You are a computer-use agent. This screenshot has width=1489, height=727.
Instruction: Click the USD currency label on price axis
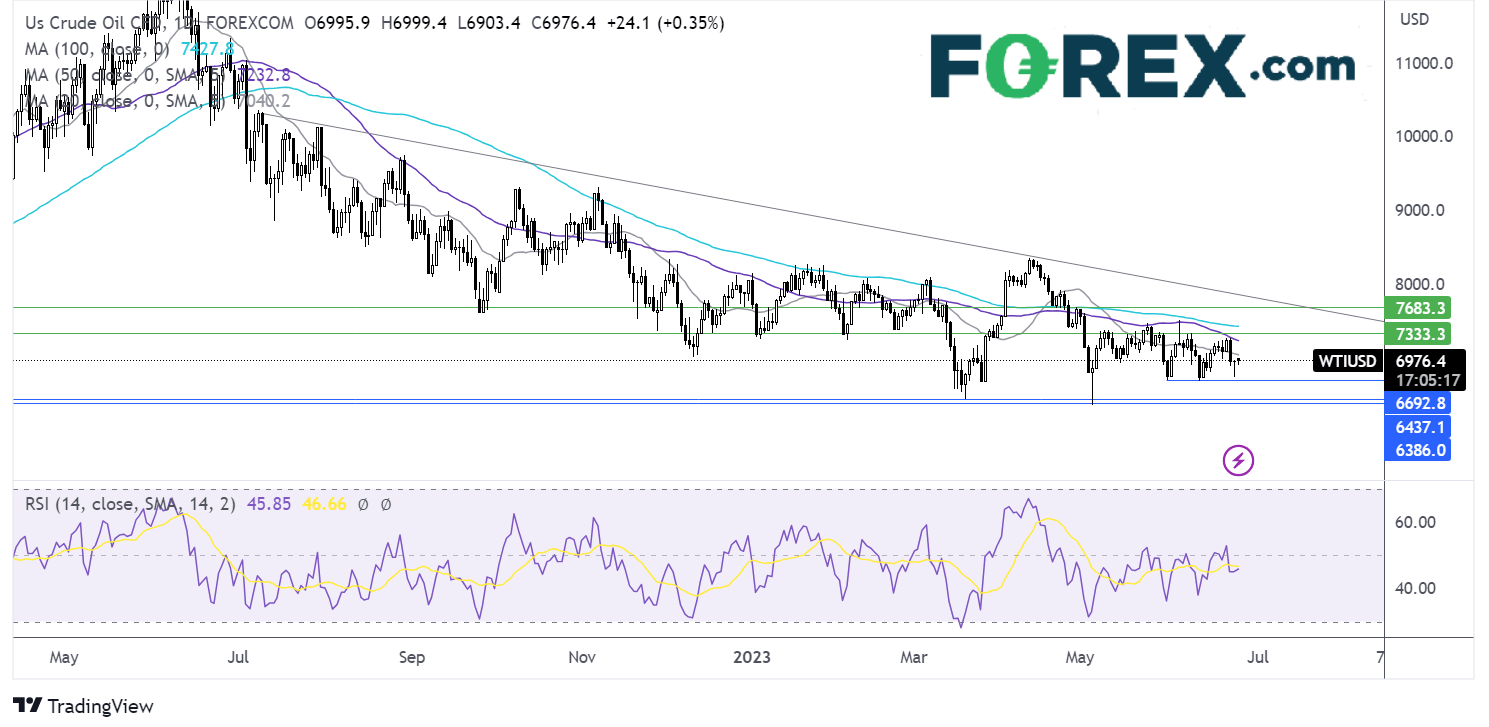point(1415,19)
